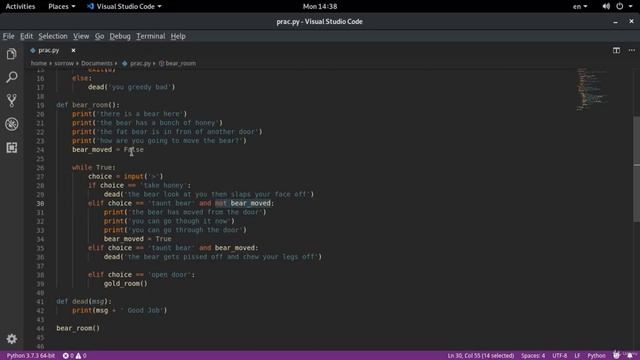
Task: Click line number 30 in gutter
Action: pyautogui.click(x=40, y=203)
